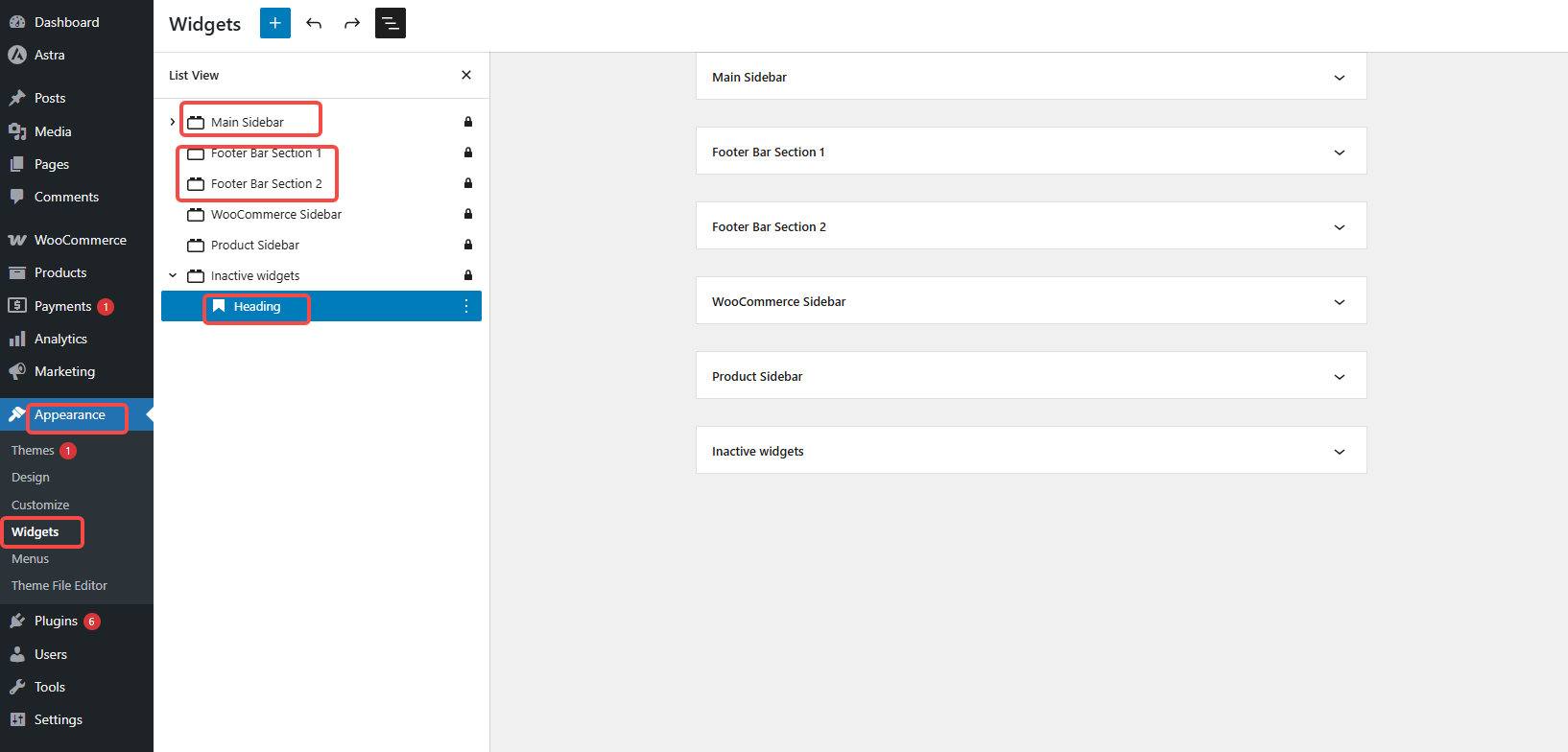Open options menu for Heading block
The width and height of the screenshot is (1568, 752).
[466, 306]
